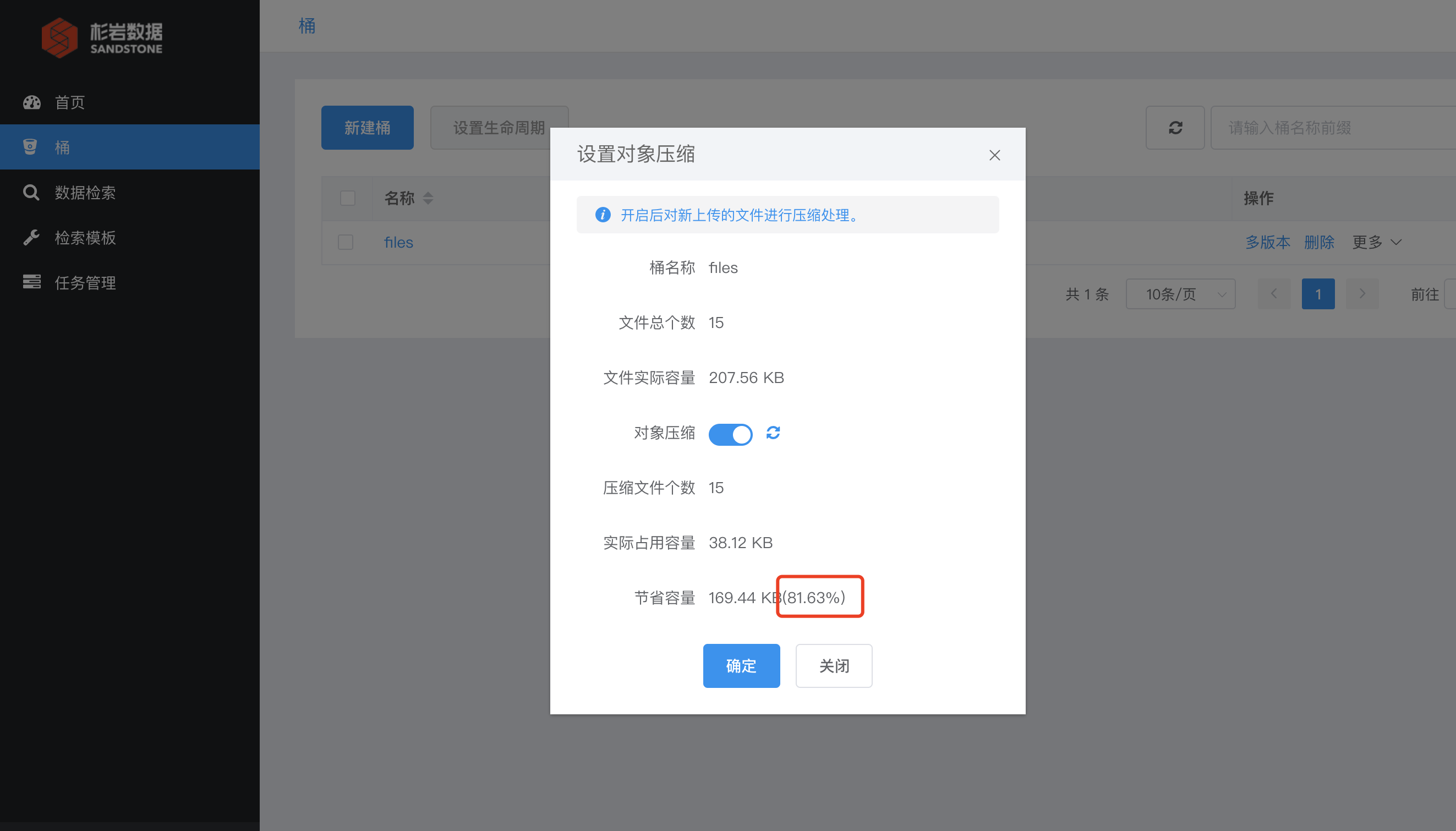This screenshot has width=1456, height=831.
Task: Click the SandStone logo
Action: click(x=102, y=37)
